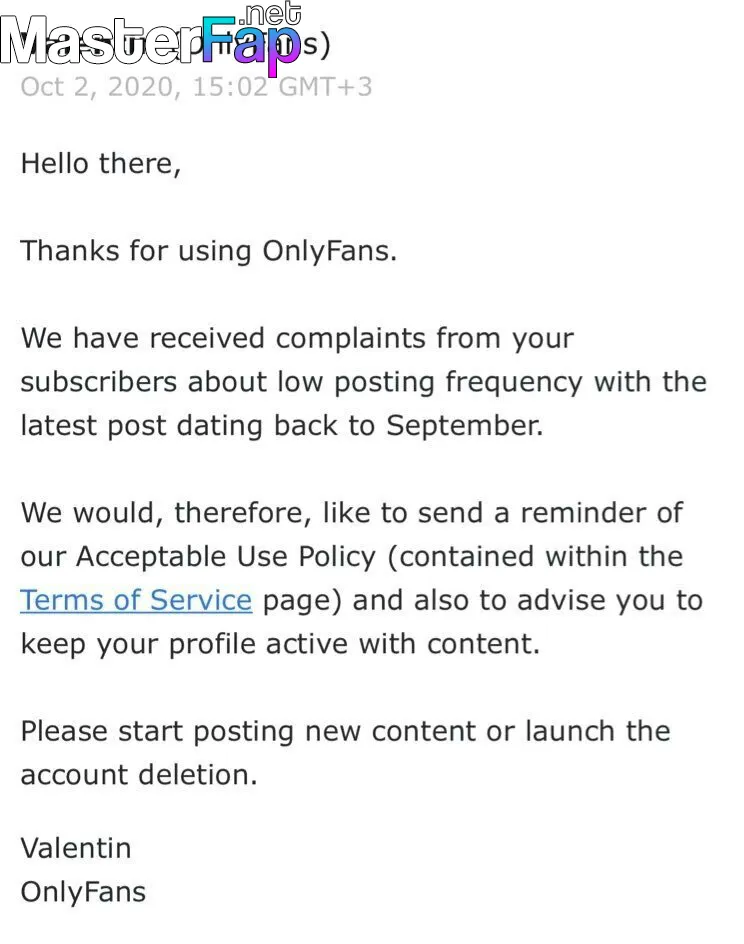The image size is (744, 944).
Task: Open the Terms of Service link
Action: [136, 600]
